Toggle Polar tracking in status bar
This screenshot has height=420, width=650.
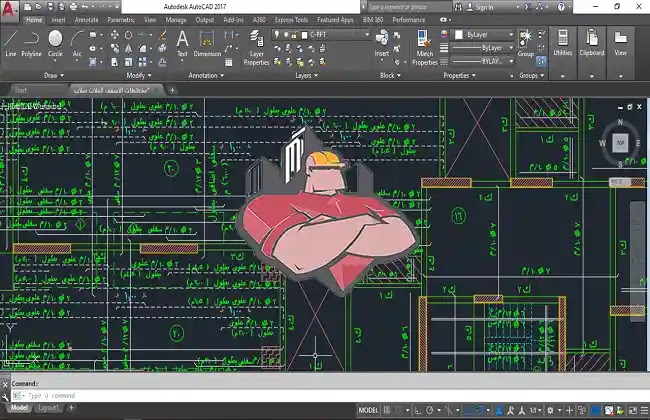tap(430, 410)
